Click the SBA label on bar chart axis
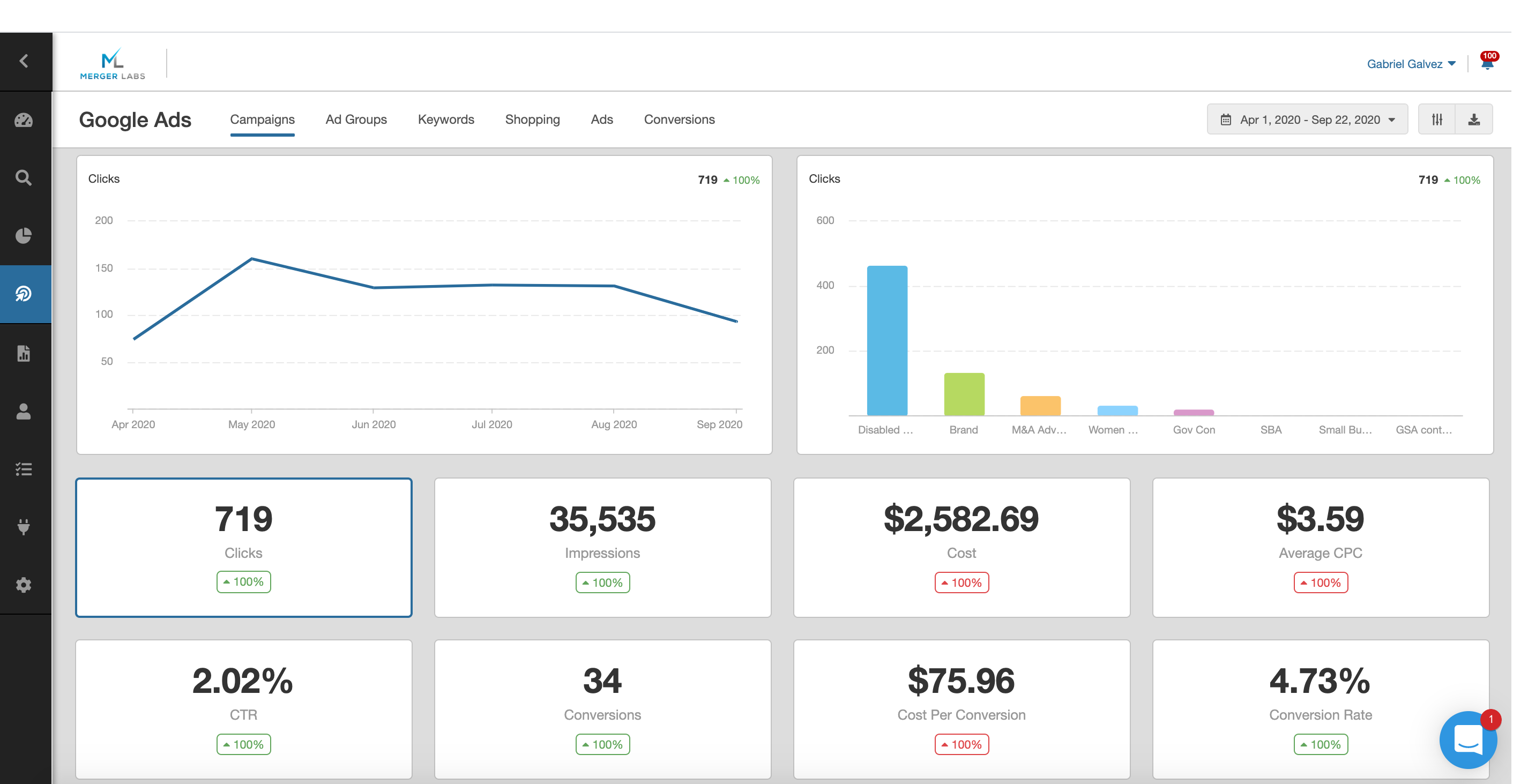Screen dimensions: 1513x784 coord(1271,430)
